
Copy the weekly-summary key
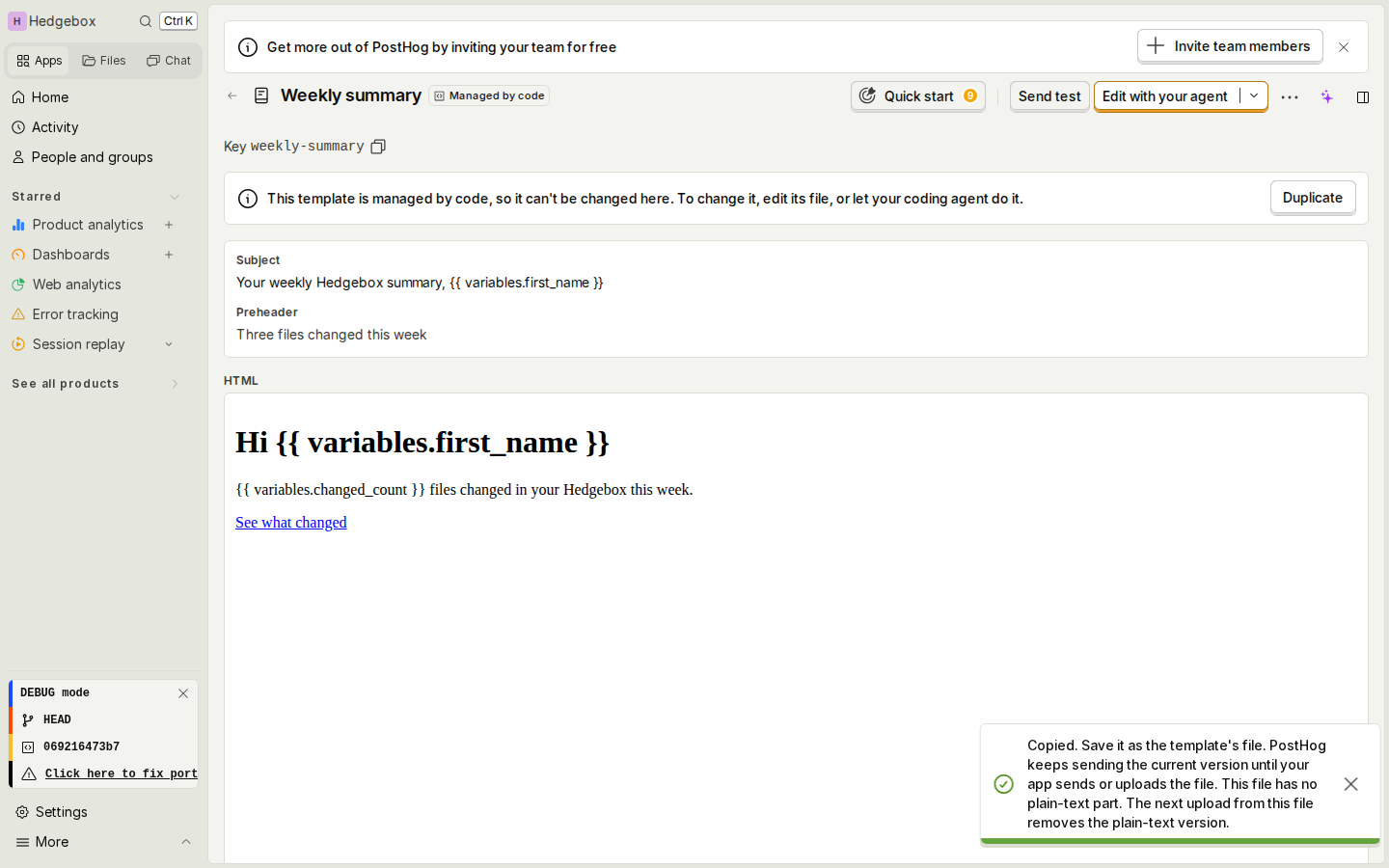[378, 147]
